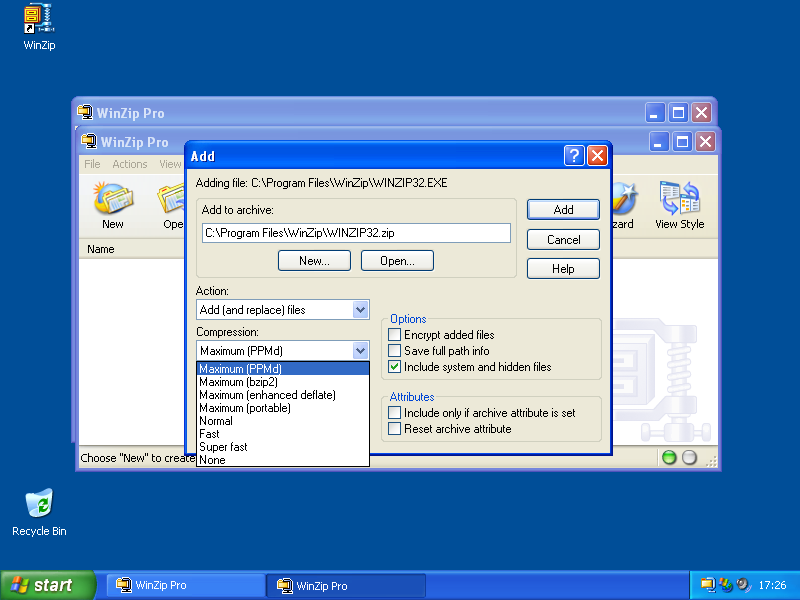Enable Reset archive attribute checkbox
Screen dimensions: 800x600
(x=395, y=429)
